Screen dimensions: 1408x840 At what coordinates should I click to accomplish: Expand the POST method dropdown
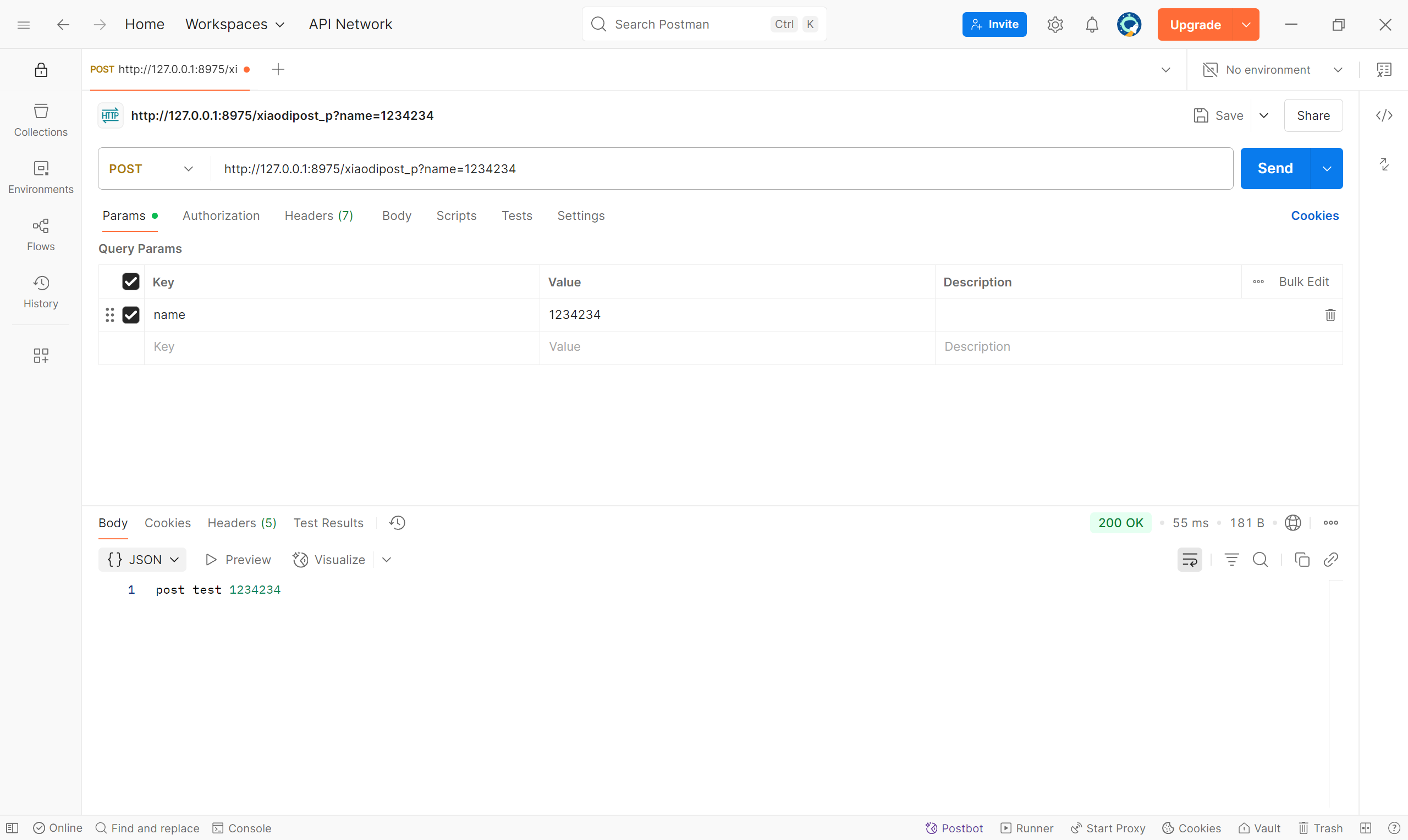[152, 169]
